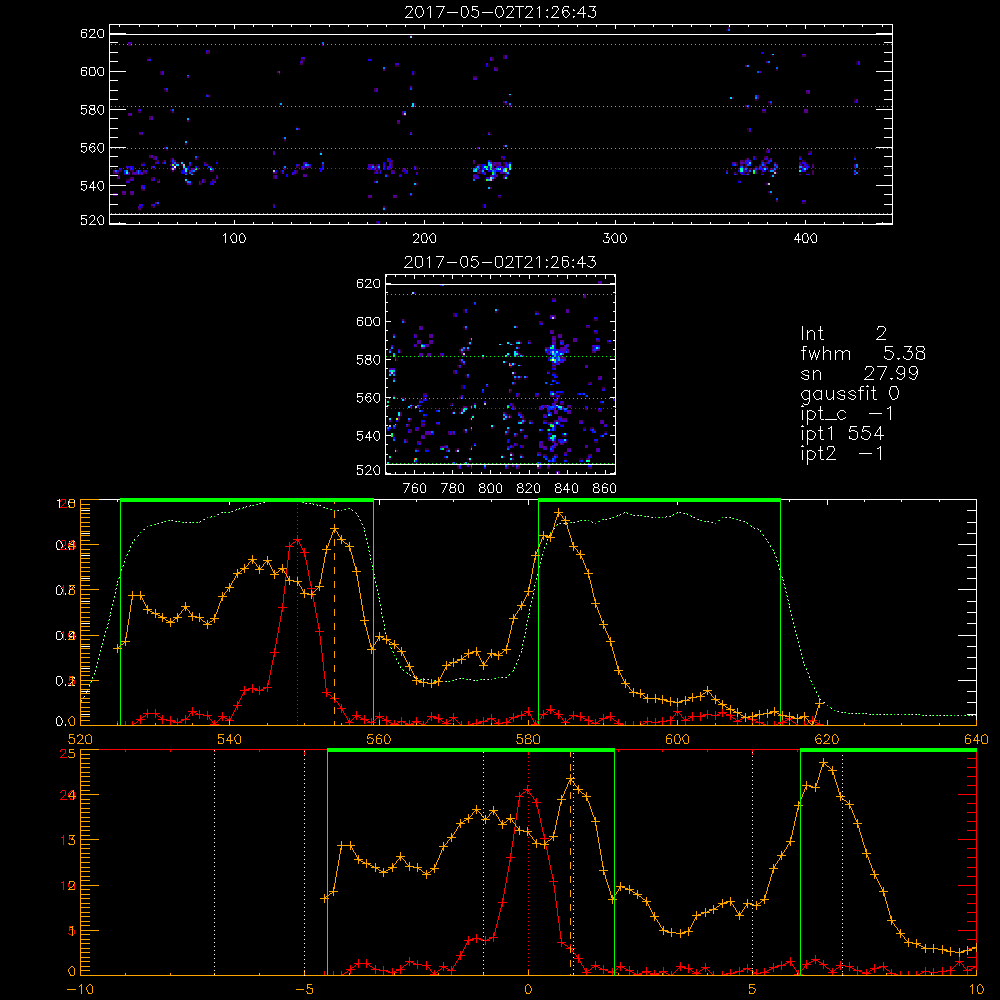Click the red curve's peak in the third plot
Viewport: 1000px width, 1000px height.
pyautogui.click(x=297, y=540)
